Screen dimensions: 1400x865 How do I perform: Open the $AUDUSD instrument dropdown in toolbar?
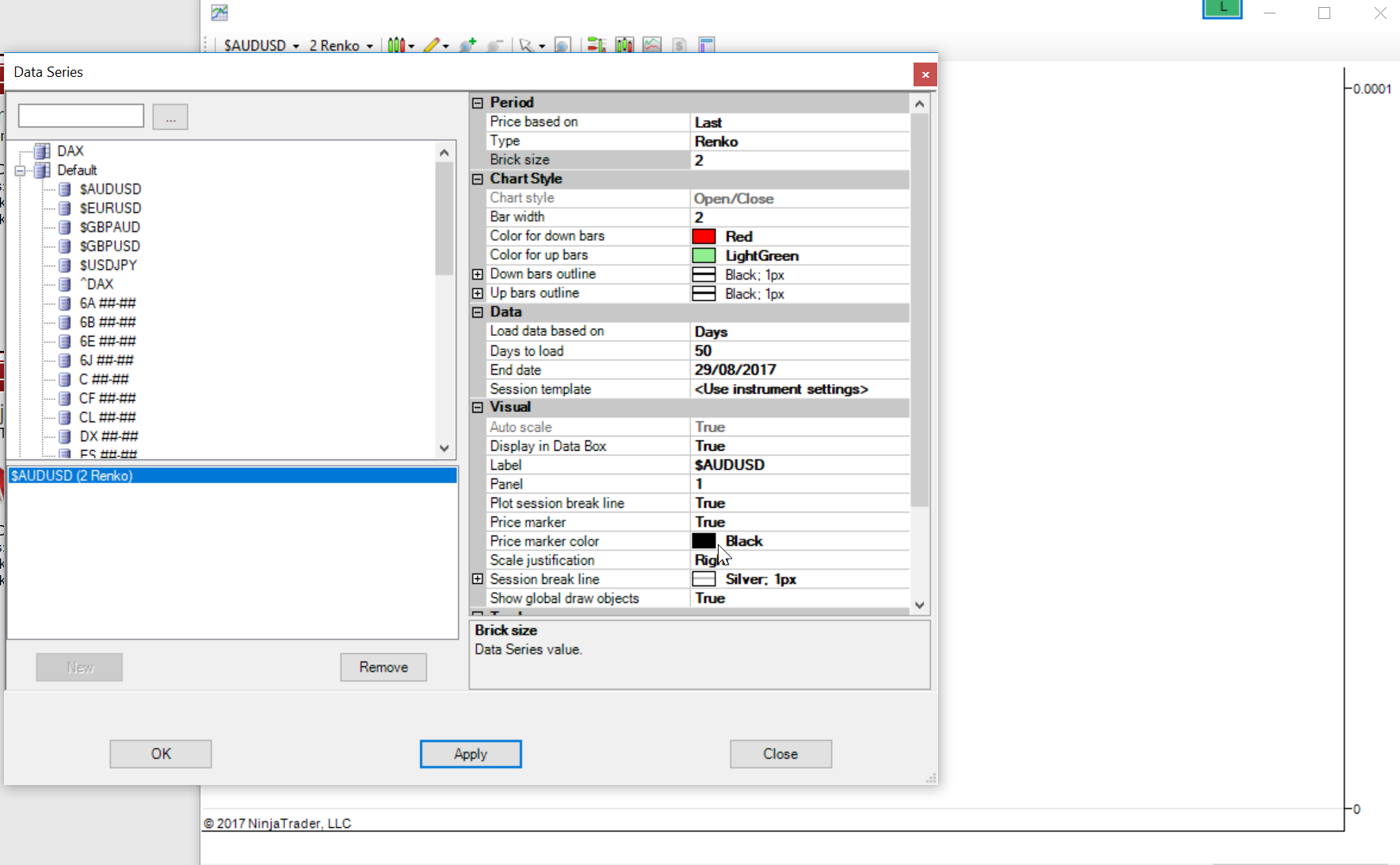[x=261, y=46]
